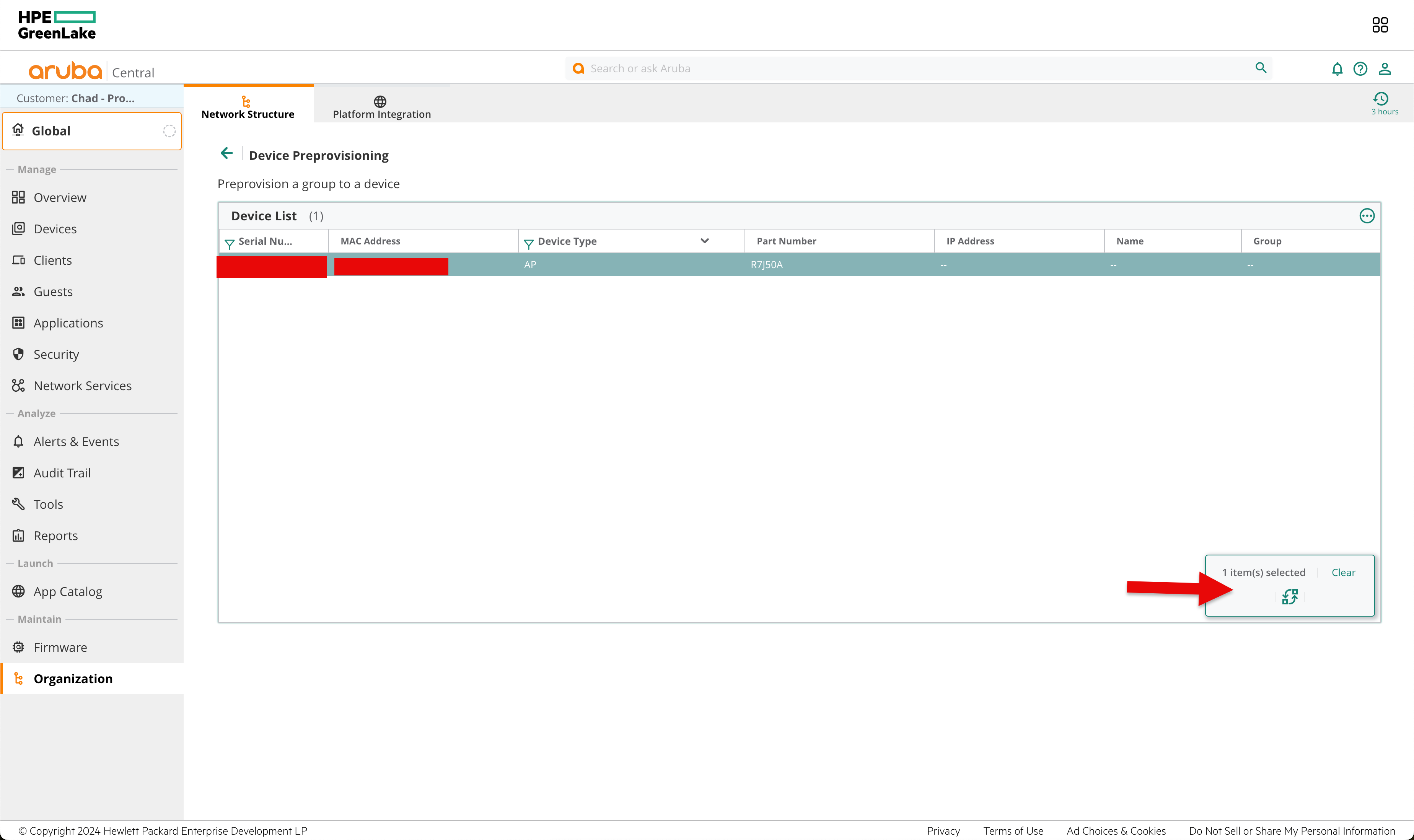Image resolution: width=1414 pixels, height=840 pixels.
Task: Assign selected device to a group
Action: [x=1290, y=597]
